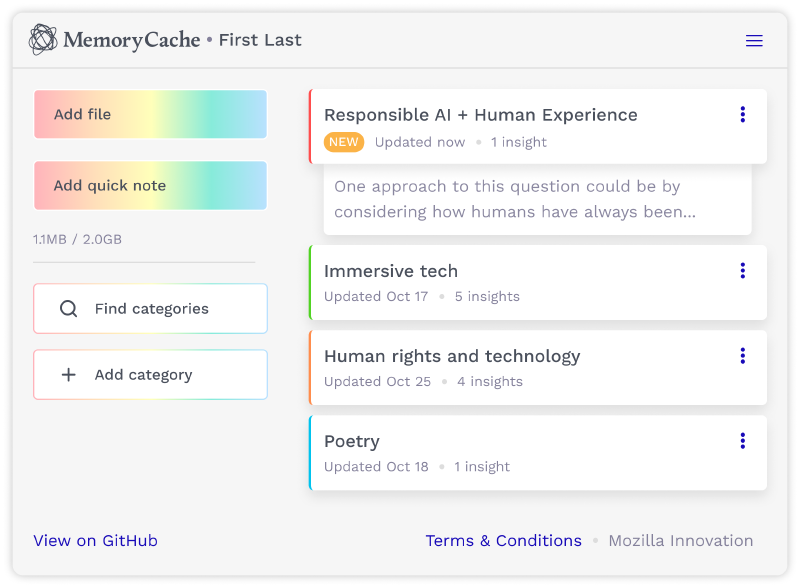Open options for Human rights and technology
The width and height of the screenshot is (800, 588).
[x=743, y=355]
